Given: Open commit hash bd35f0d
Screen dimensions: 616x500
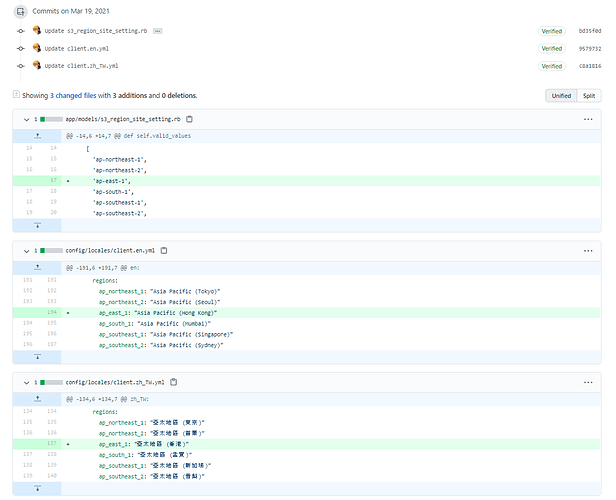Looking at the screenshot, I should tap(590, 31).
